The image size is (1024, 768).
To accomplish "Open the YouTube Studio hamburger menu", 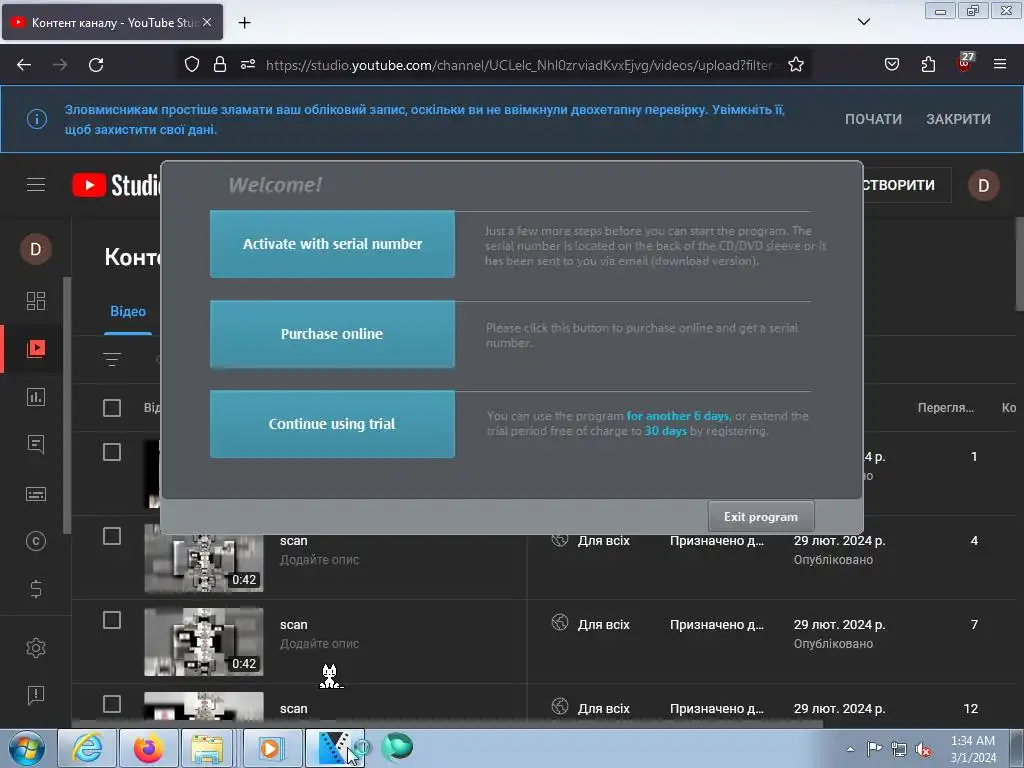I will (x=36, y=185).
